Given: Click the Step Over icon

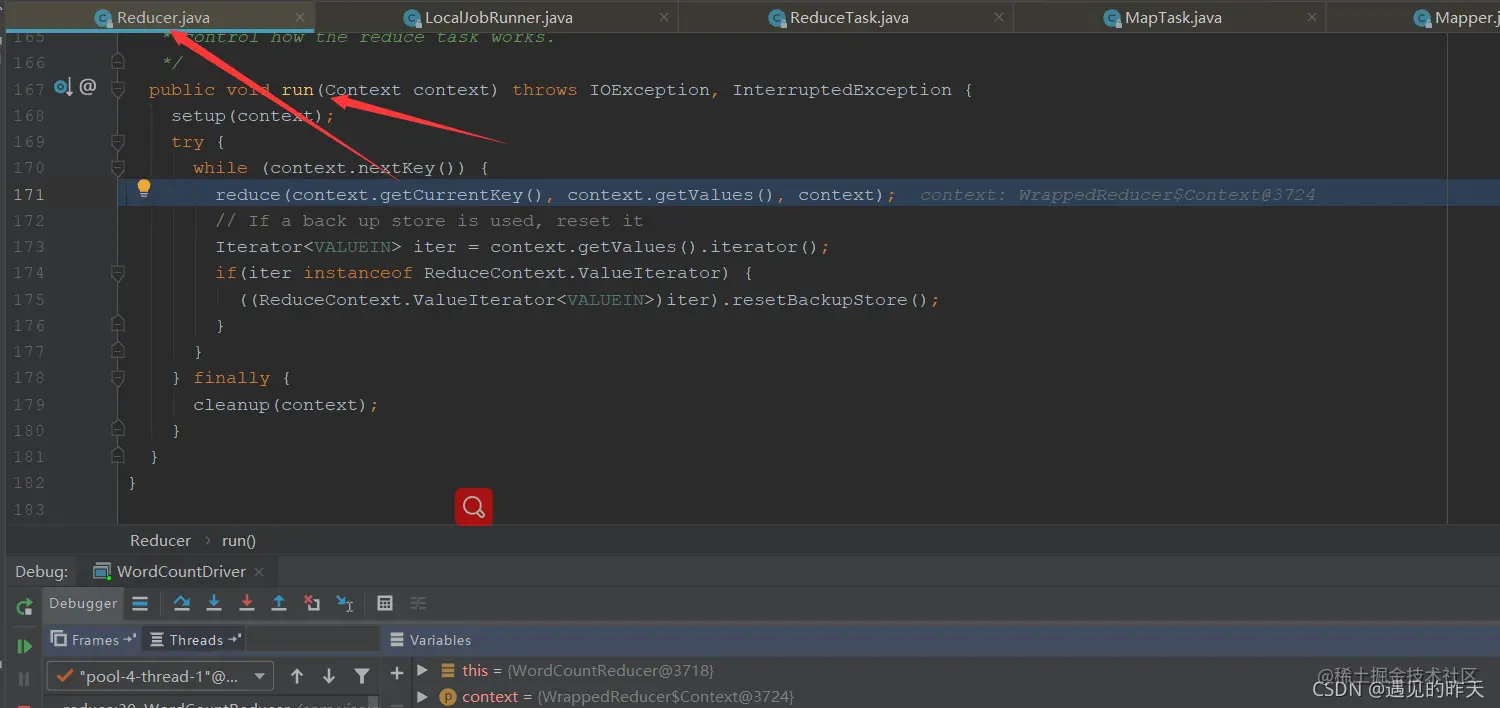Looking at the screenshot, I should (x=181, y=603).
